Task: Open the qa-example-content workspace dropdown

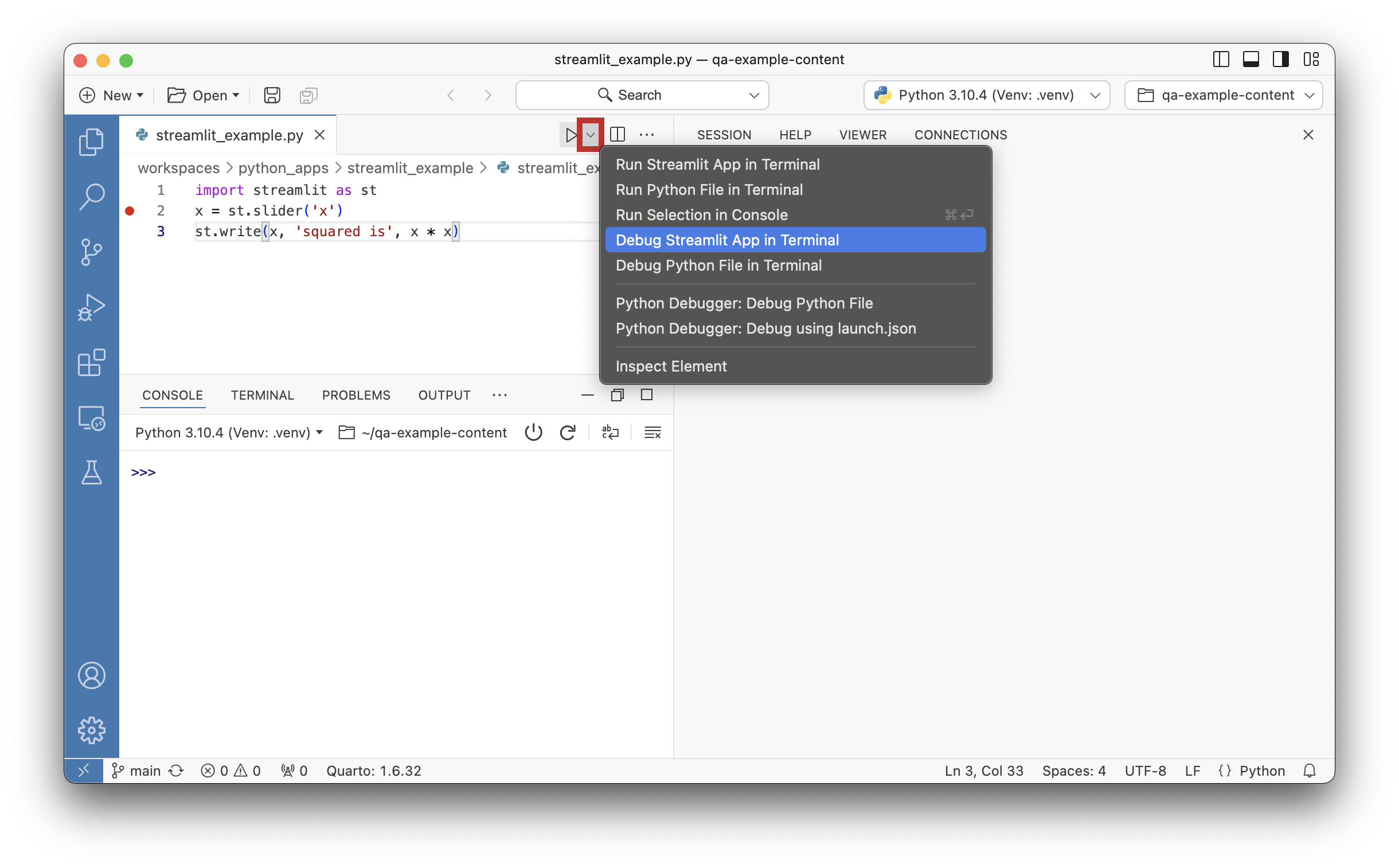Action: [1224, 95]
